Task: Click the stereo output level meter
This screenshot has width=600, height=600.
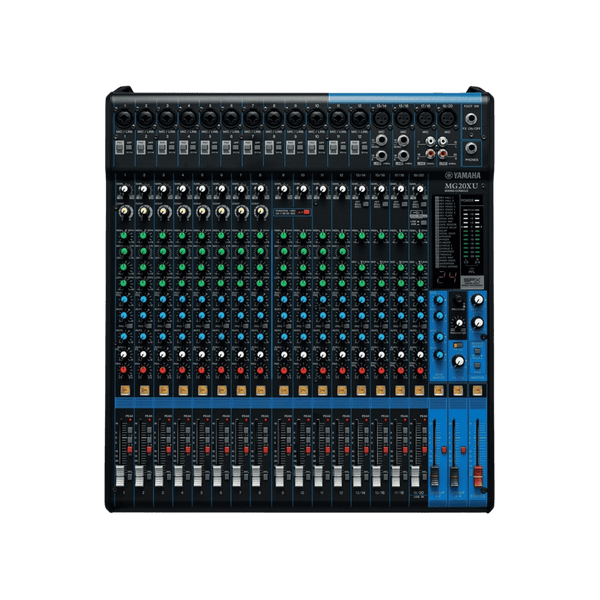Action: [x=471, y=235]
